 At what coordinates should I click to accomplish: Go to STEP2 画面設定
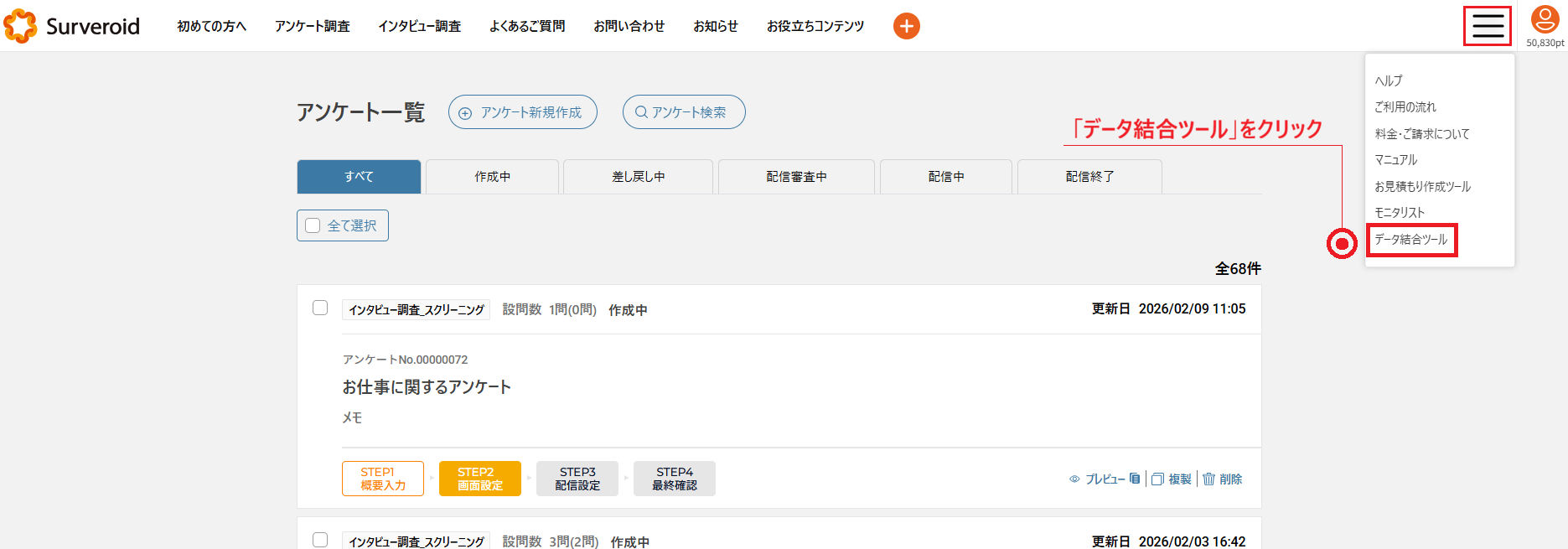click(x=479, y=479)
